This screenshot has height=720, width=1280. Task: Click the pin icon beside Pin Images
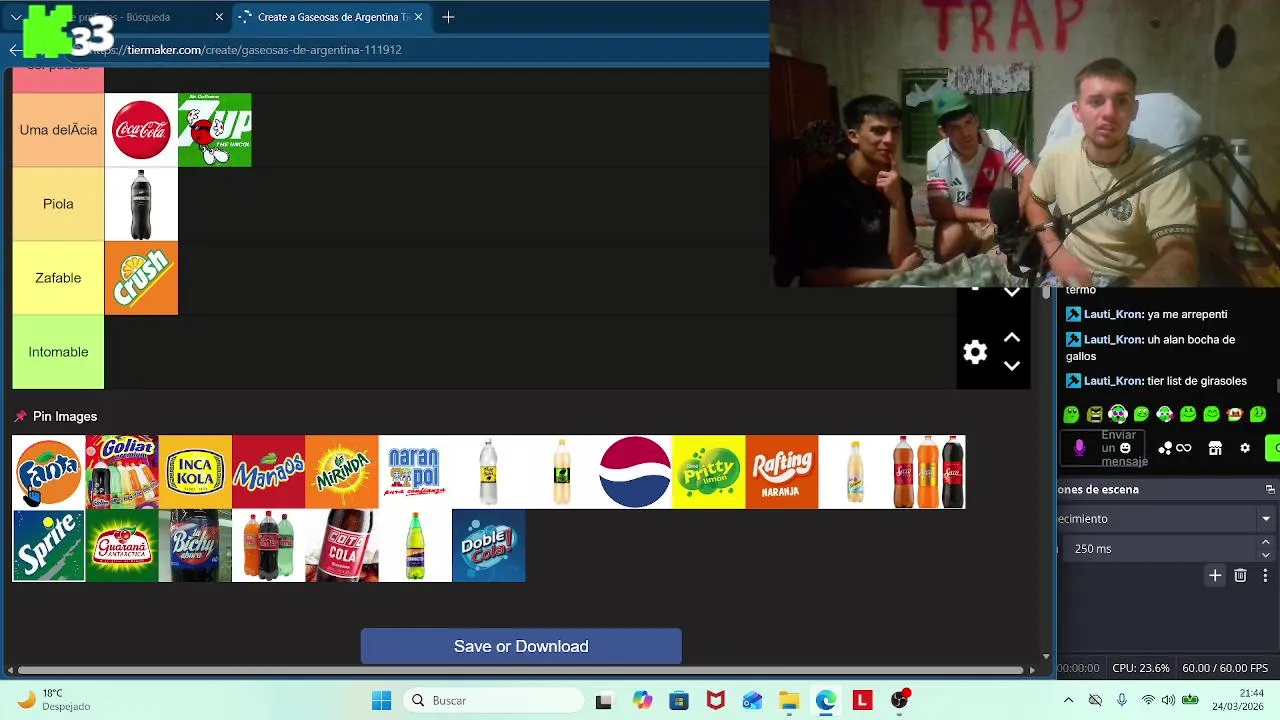click(x=20, y=416)
